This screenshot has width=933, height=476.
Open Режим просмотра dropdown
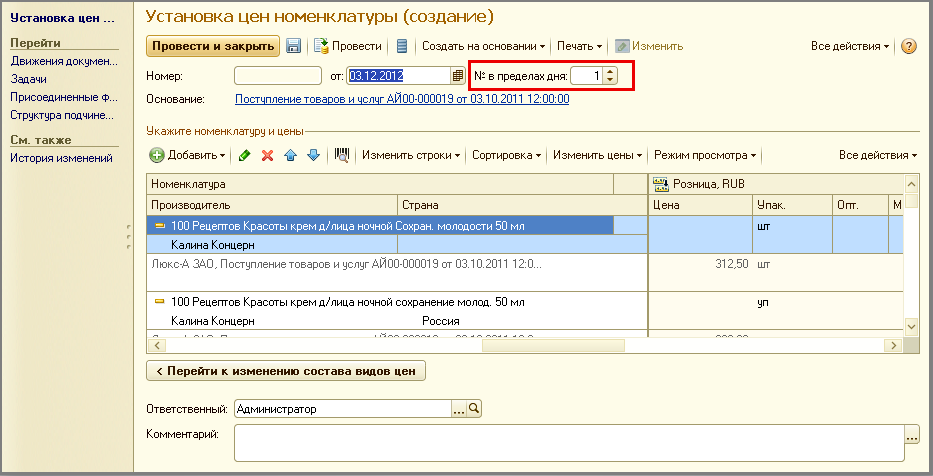pos(705,155)
